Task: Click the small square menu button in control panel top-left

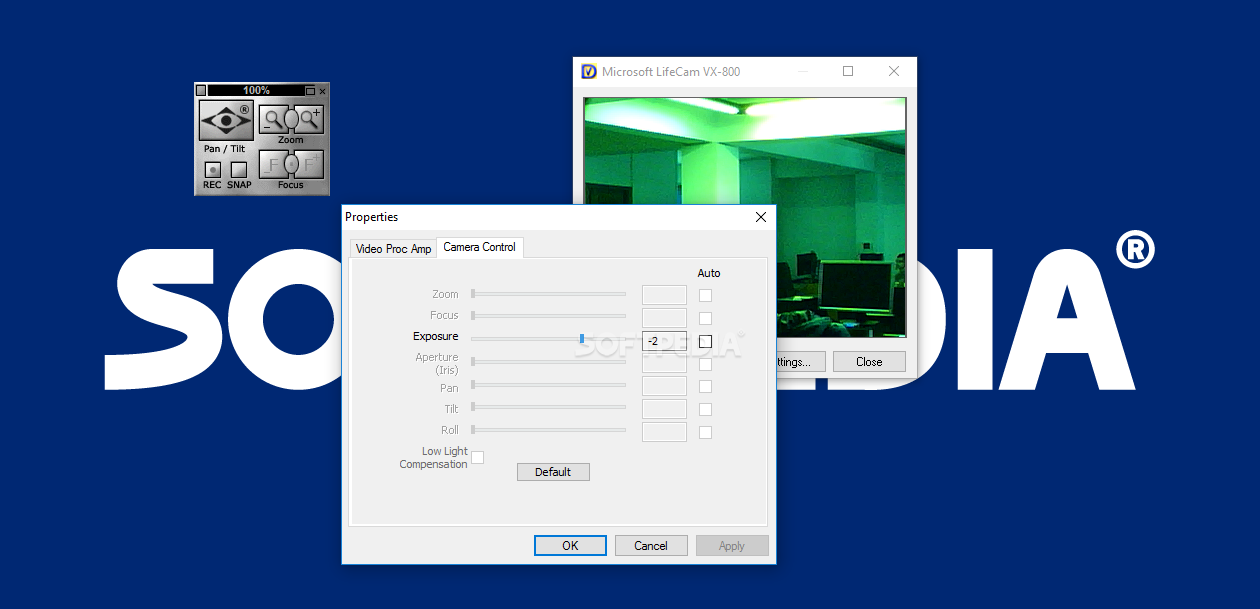Action: tap(200, 90)
